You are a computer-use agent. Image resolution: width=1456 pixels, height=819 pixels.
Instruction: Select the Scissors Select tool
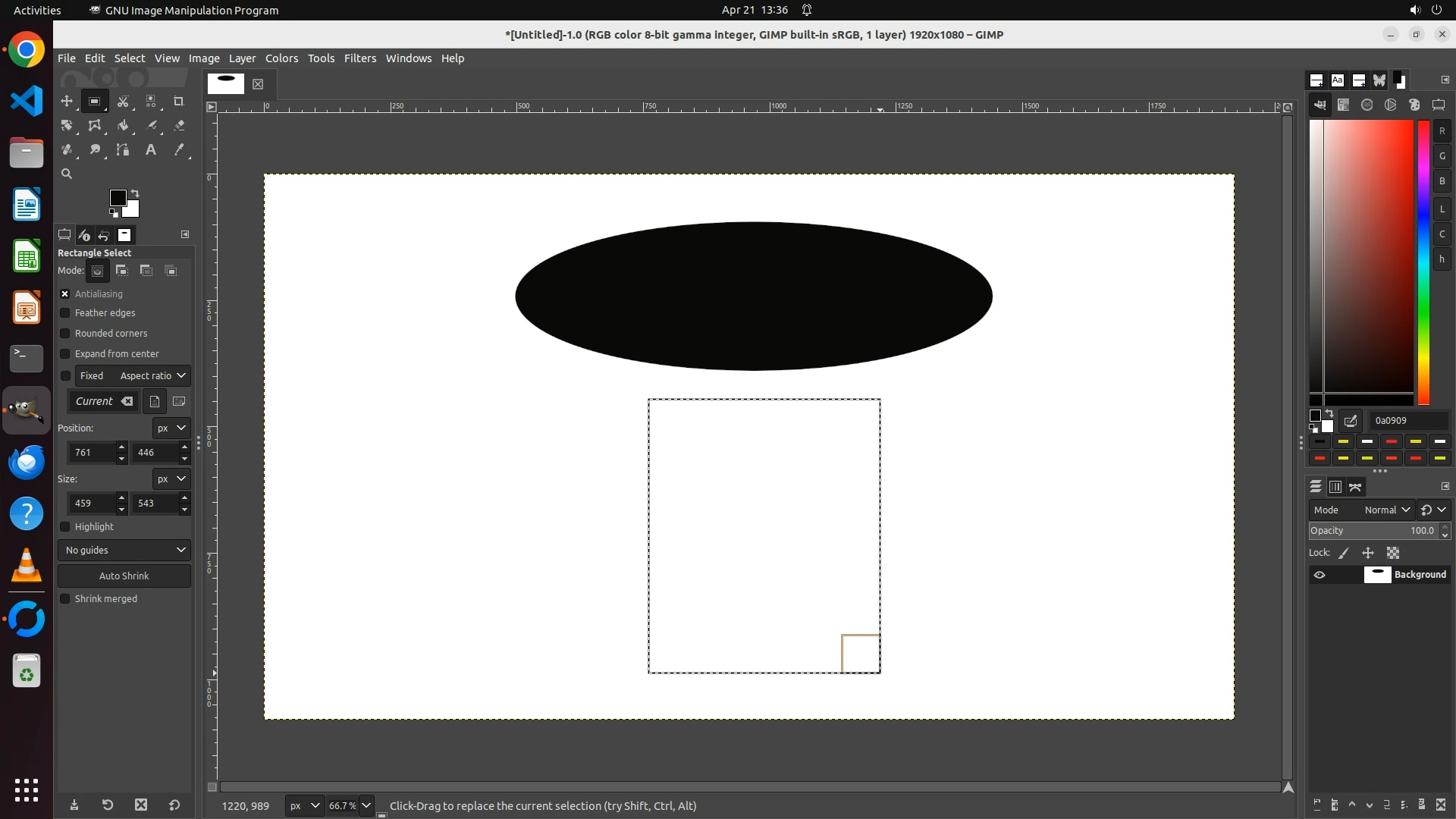123,101
